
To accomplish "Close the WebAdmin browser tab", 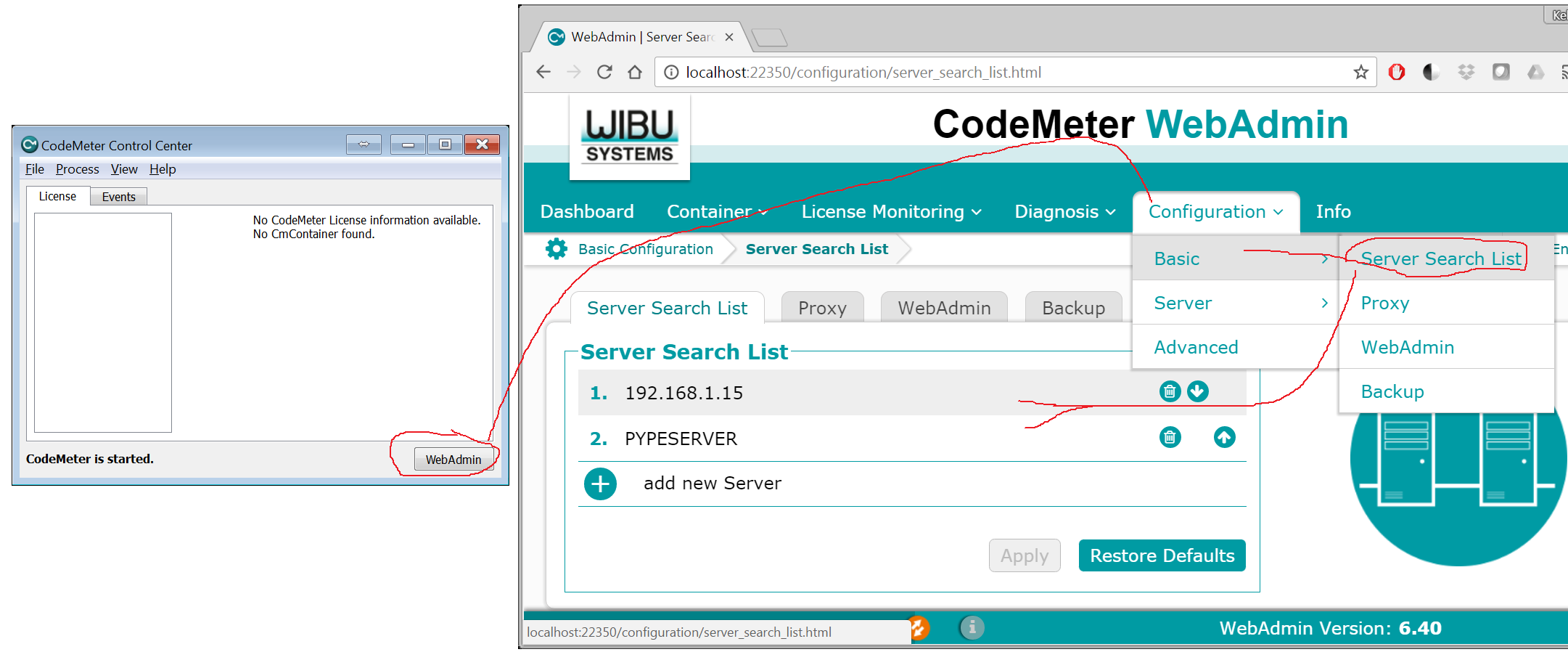I will tap(729, 37).
